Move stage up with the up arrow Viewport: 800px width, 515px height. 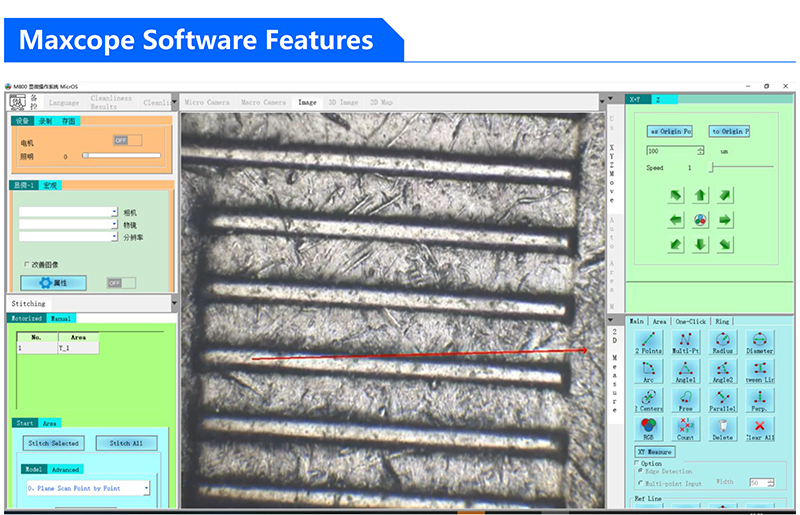coord(700,195)
